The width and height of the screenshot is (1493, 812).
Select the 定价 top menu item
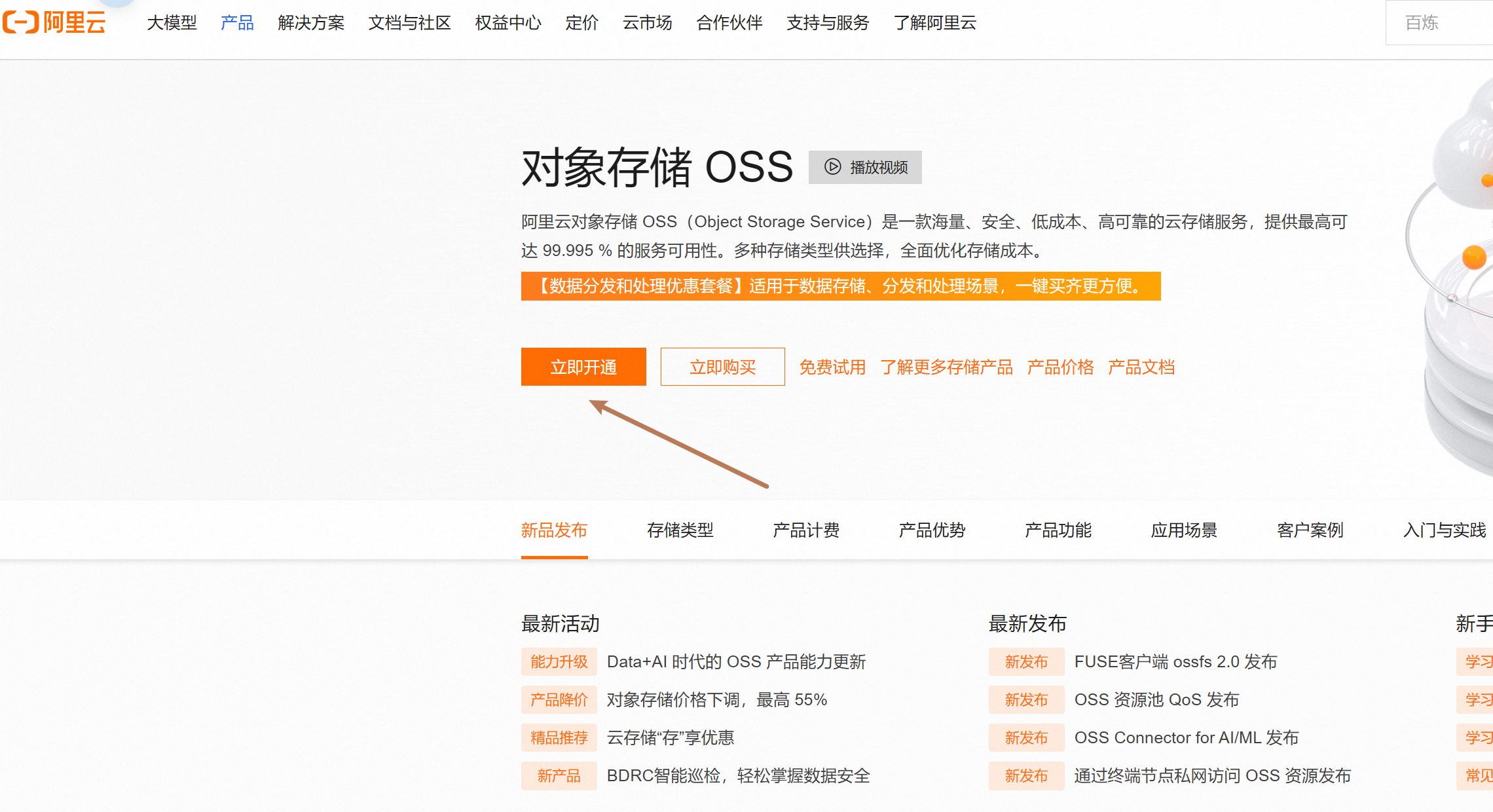(x=581, y=23)
